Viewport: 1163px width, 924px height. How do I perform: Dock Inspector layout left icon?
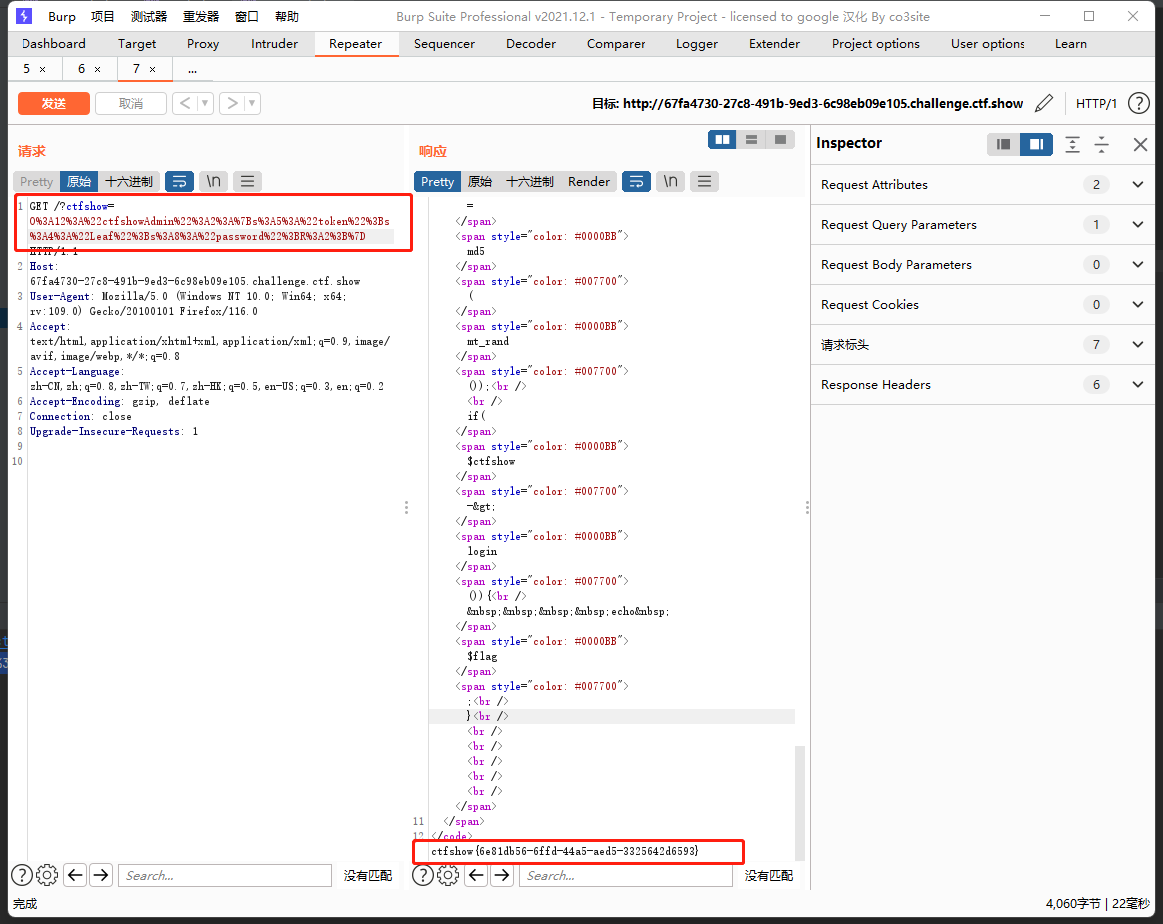[x=1004, y=144]
